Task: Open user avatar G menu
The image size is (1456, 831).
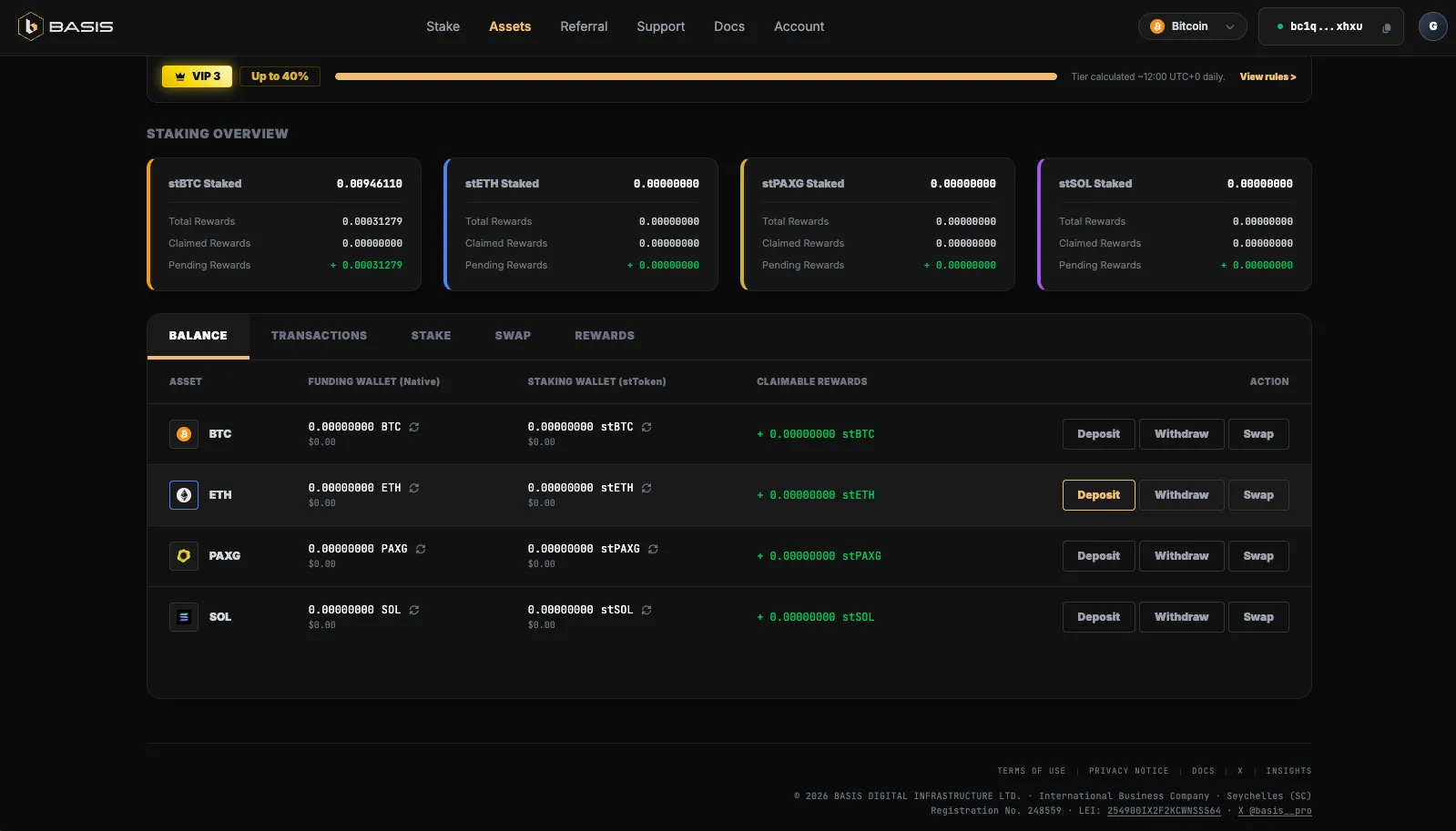Action: (1432, 26)
